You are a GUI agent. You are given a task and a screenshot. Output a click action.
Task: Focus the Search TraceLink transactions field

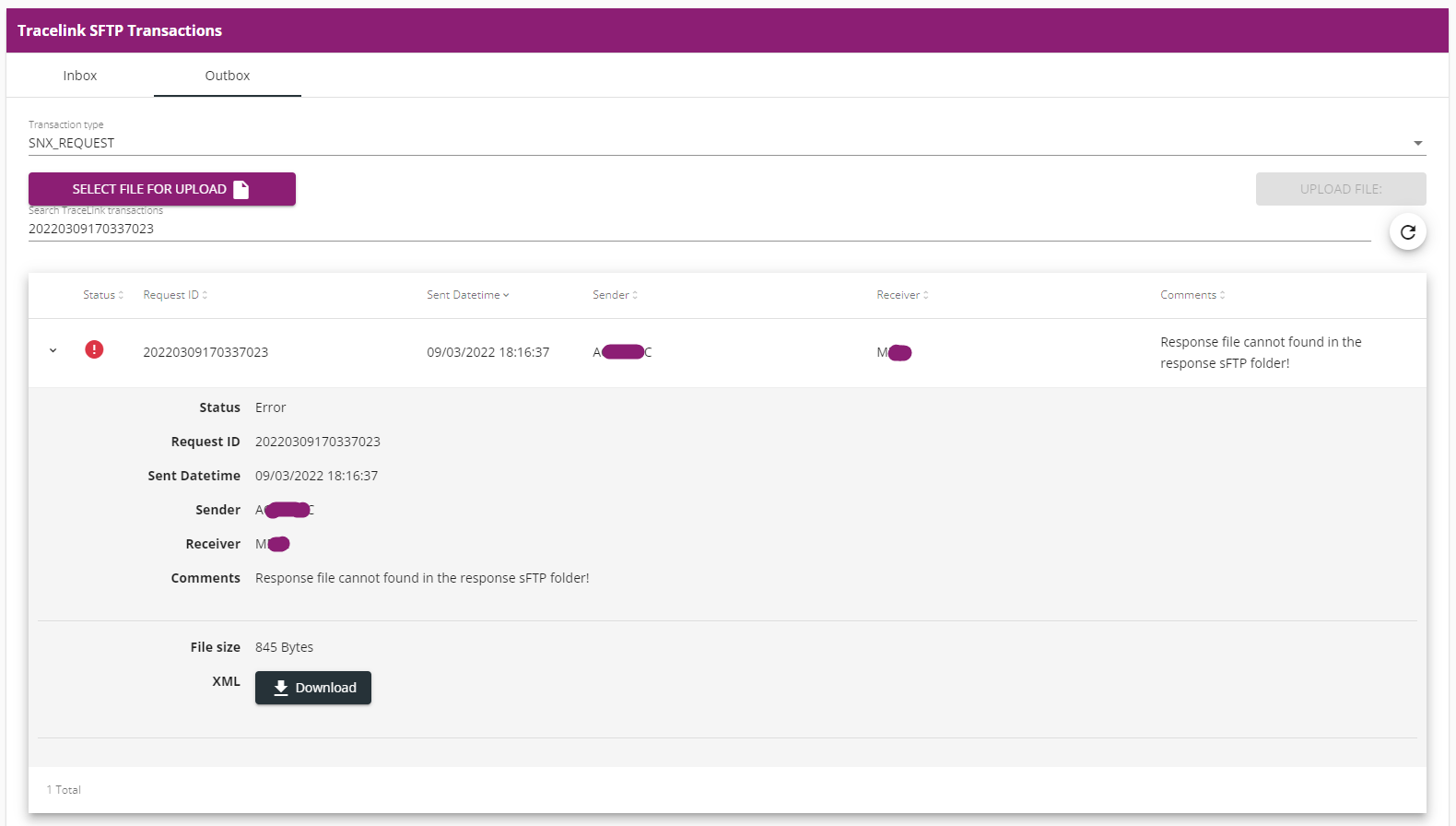[x=699, y=229]
